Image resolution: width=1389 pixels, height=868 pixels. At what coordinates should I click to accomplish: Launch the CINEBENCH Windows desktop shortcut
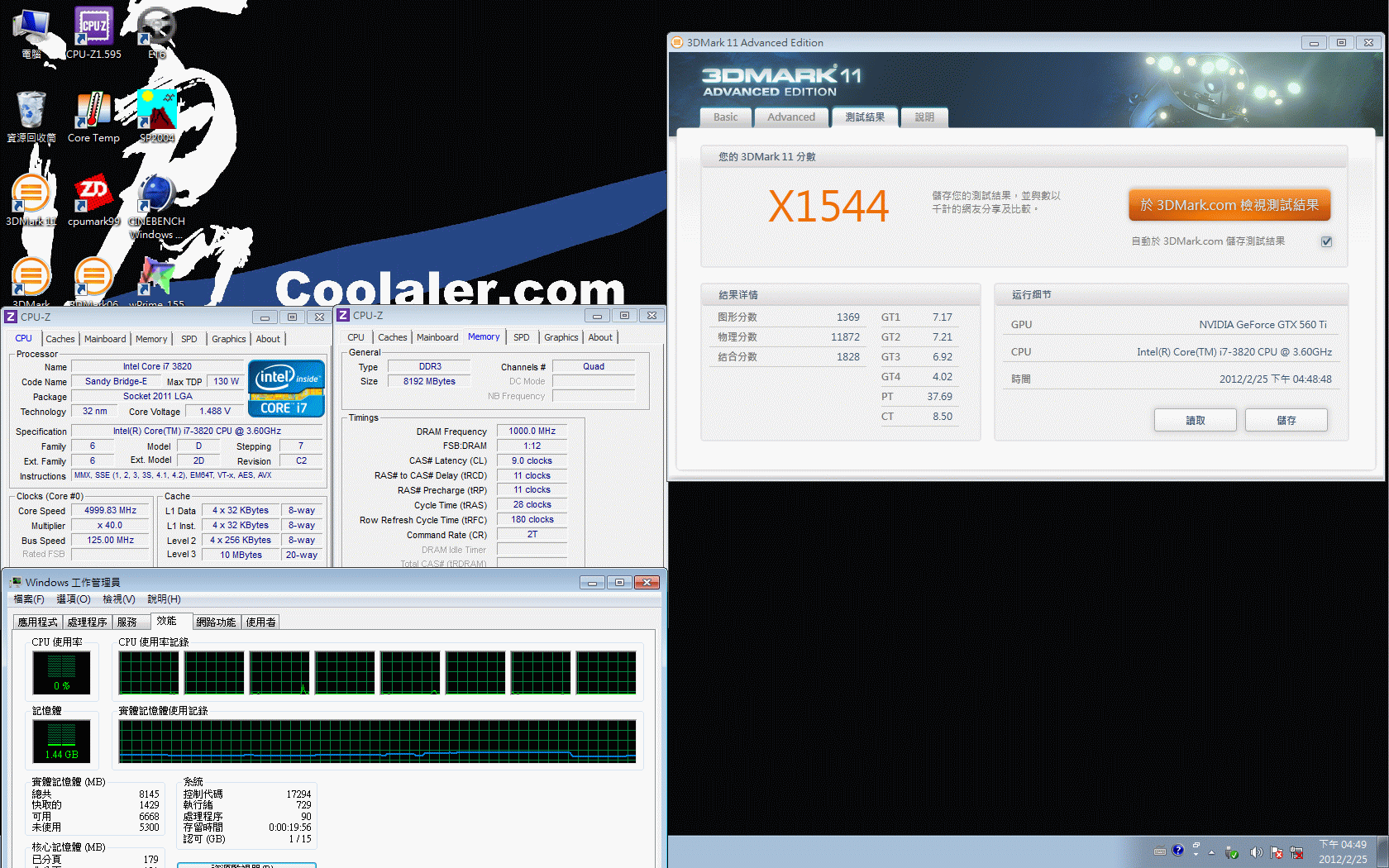[x=156, y=207]
